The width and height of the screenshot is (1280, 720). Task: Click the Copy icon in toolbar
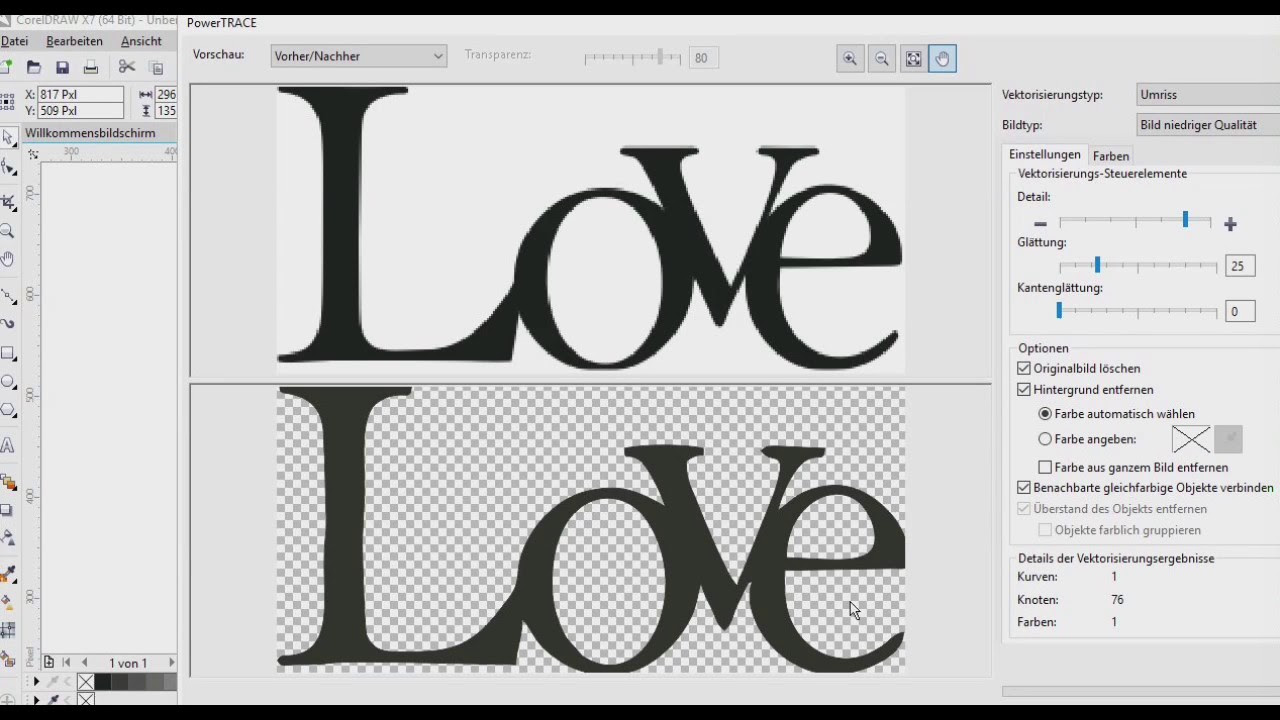(x=156, y=67)
